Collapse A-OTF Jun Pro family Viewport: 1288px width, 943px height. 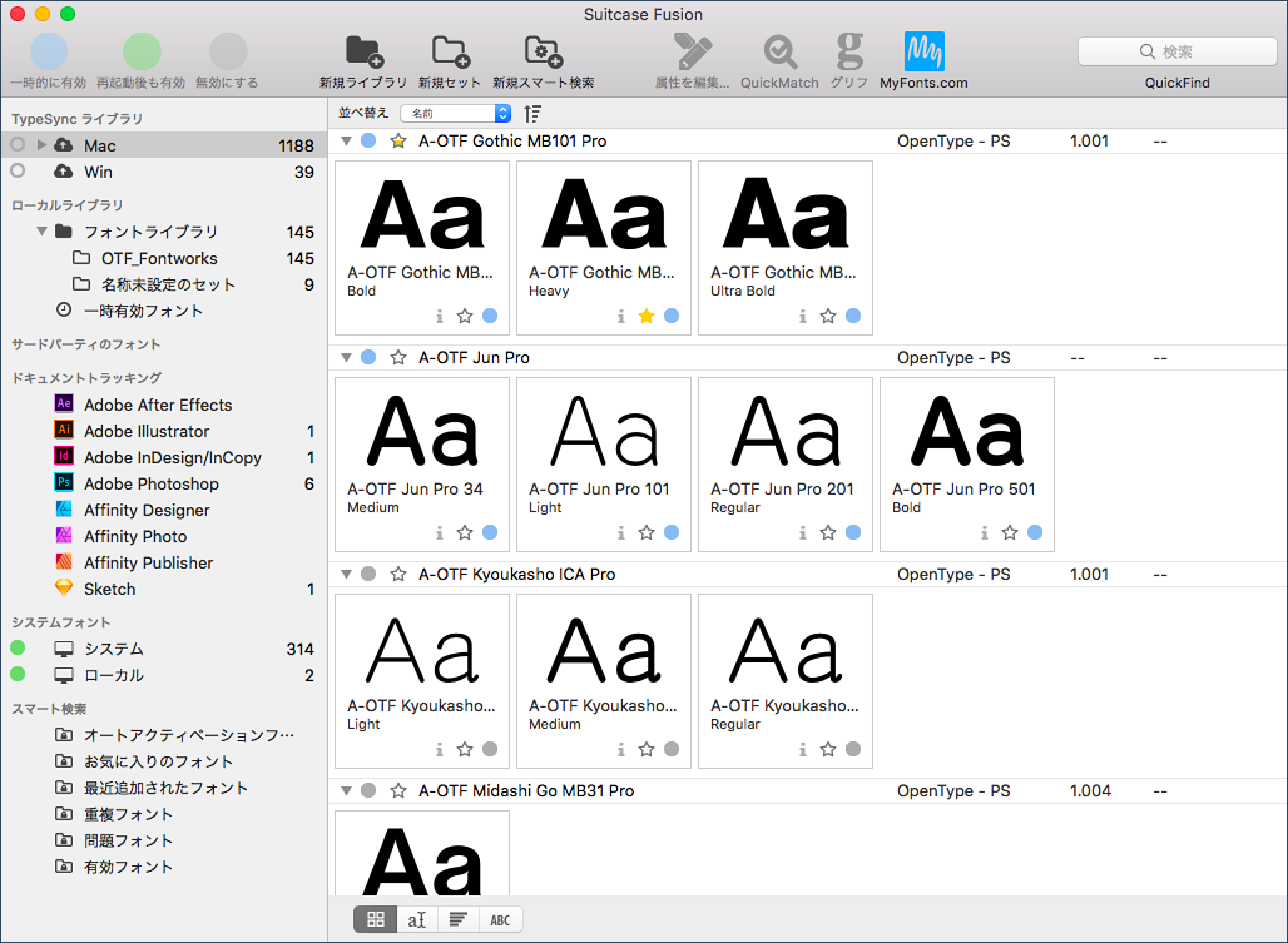pos(346,358)
